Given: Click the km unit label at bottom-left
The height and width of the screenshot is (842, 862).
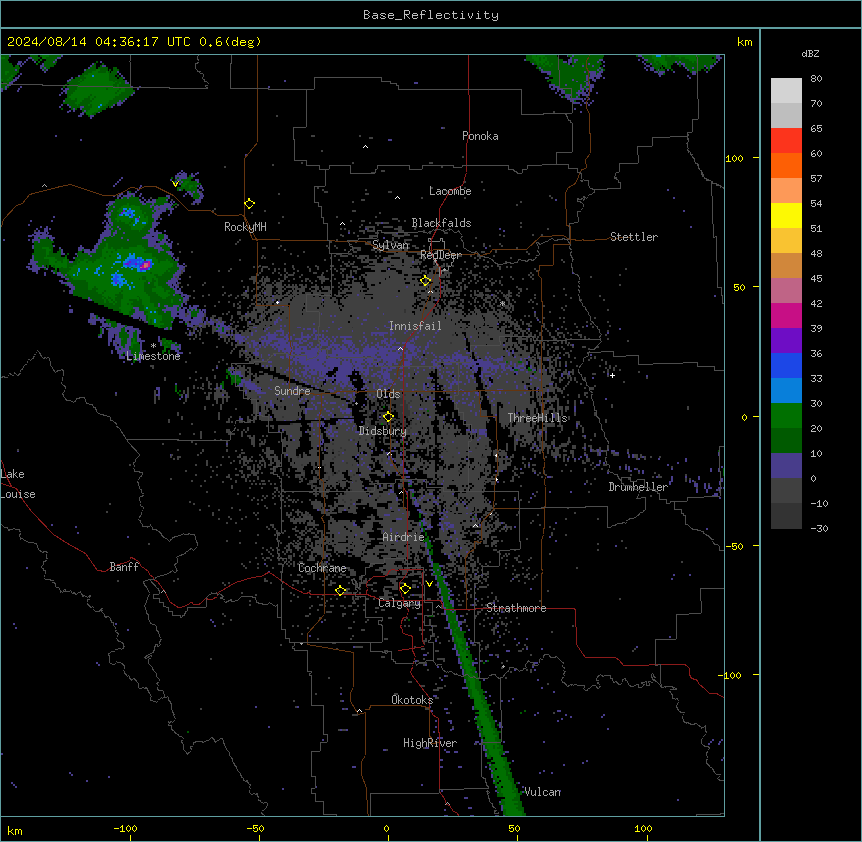Looking at the screenshot, I should [x=15, y=830].
